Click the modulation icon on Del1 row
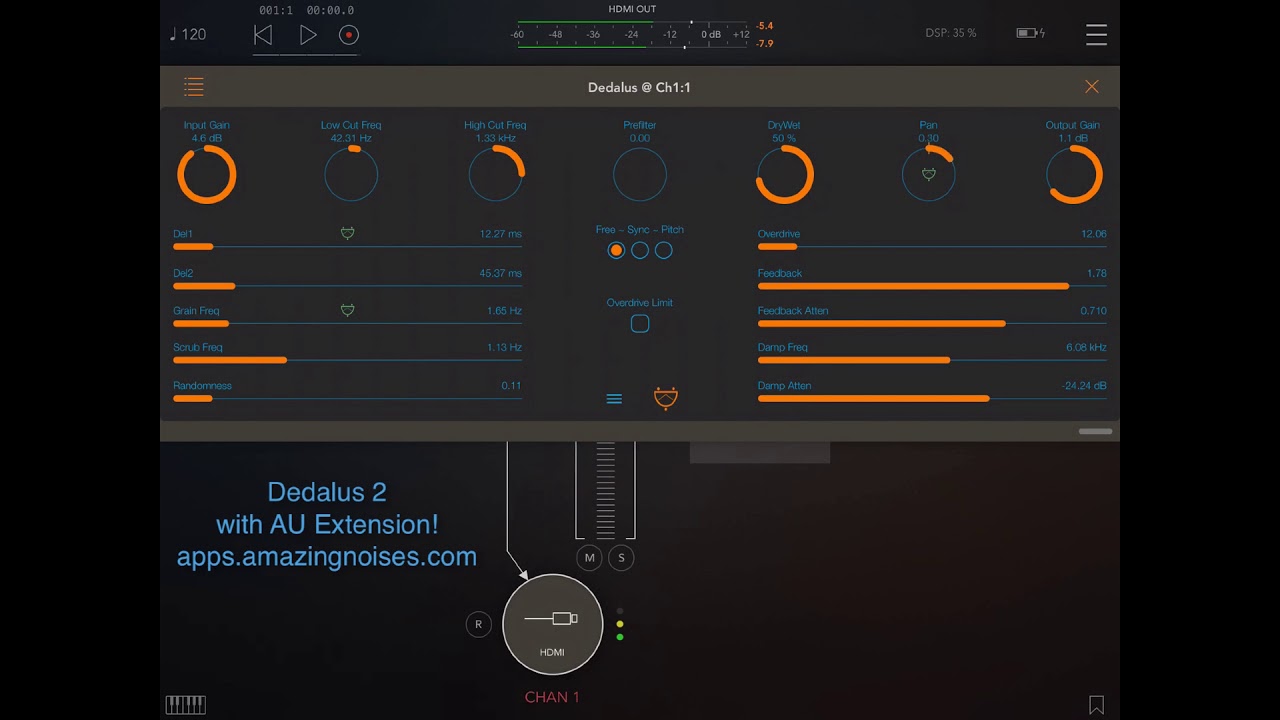1280x720 pixels. point(347,233)
